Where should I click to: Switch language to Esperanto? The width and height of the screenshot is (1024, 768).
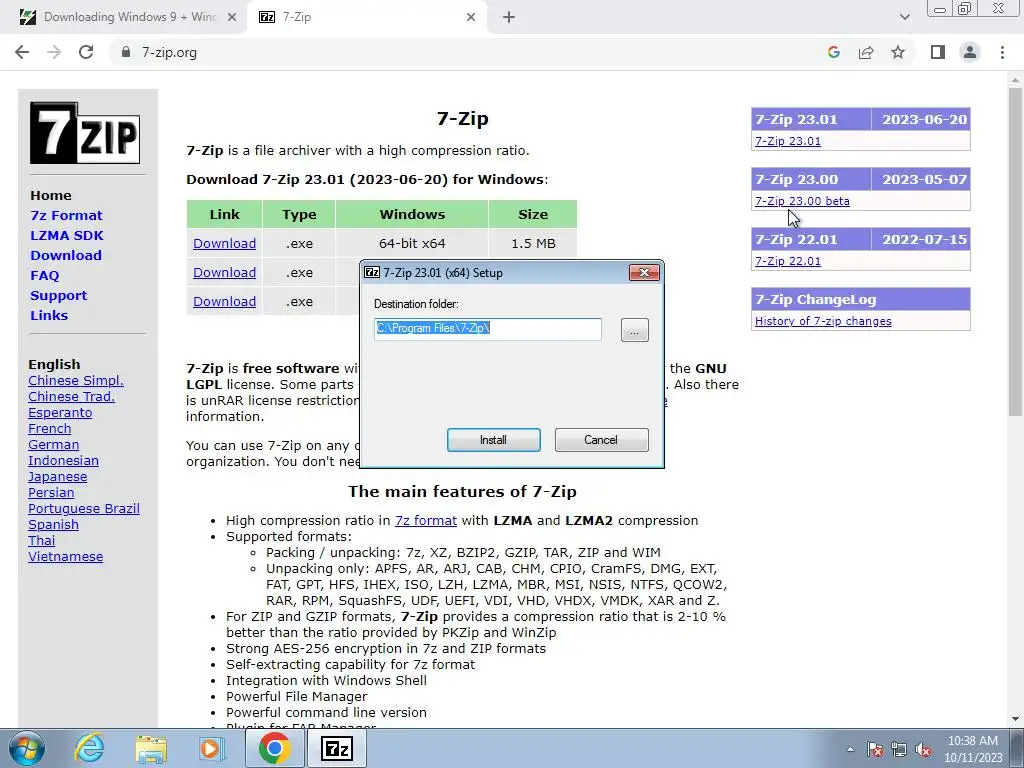60,413
